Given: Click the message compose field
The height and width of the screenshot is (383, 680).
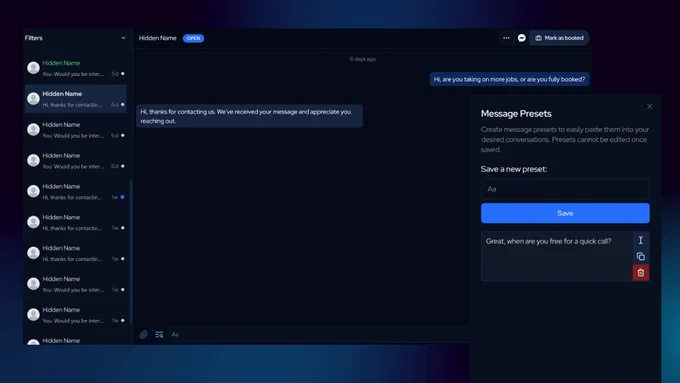Looking at the screenshot, I should click(x=319, y=334).
